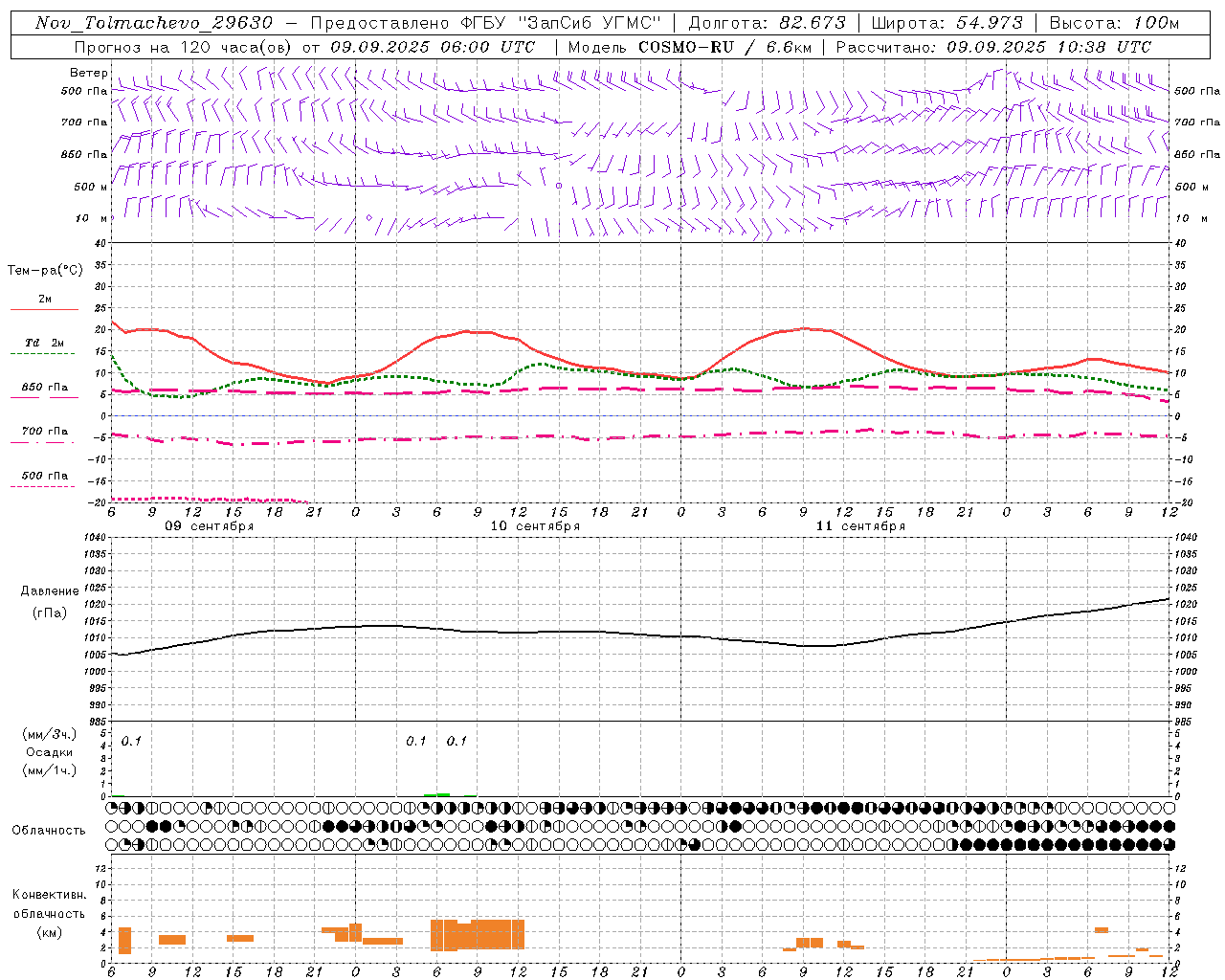Click the pink dotted 500 гПа temperature curve
The image size is (1225, 980).
209,499
